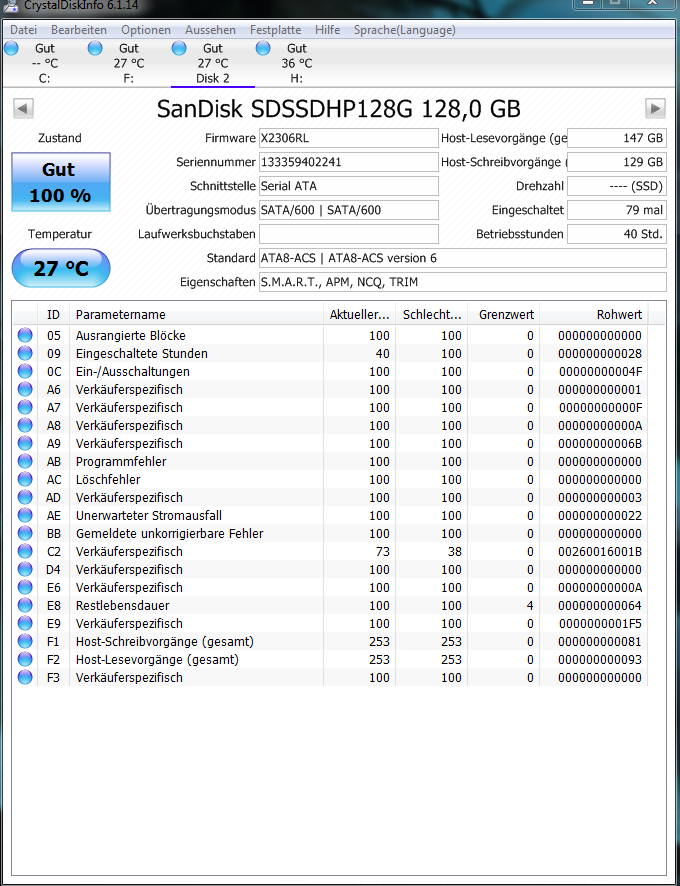Click status orb for Unerwarteter Stromausfall row
This screenshot has width=680, height=886.
click(25, 515)
